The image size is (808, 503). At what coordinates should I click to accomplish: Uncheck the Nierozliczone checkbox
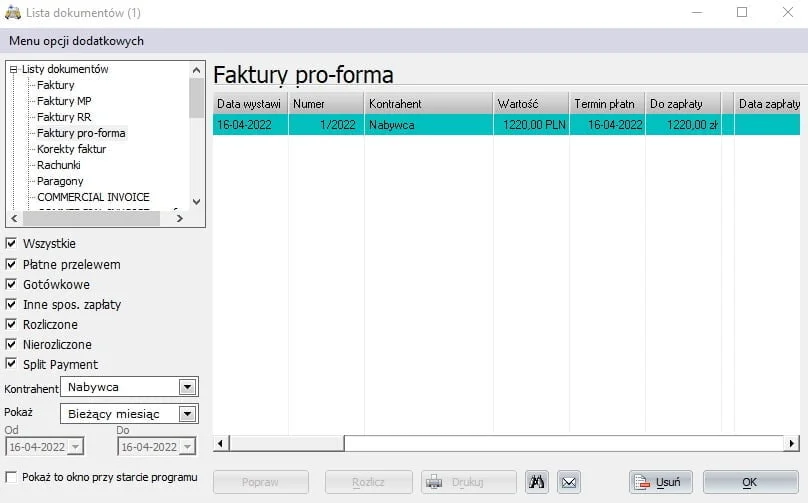(11, 344)
